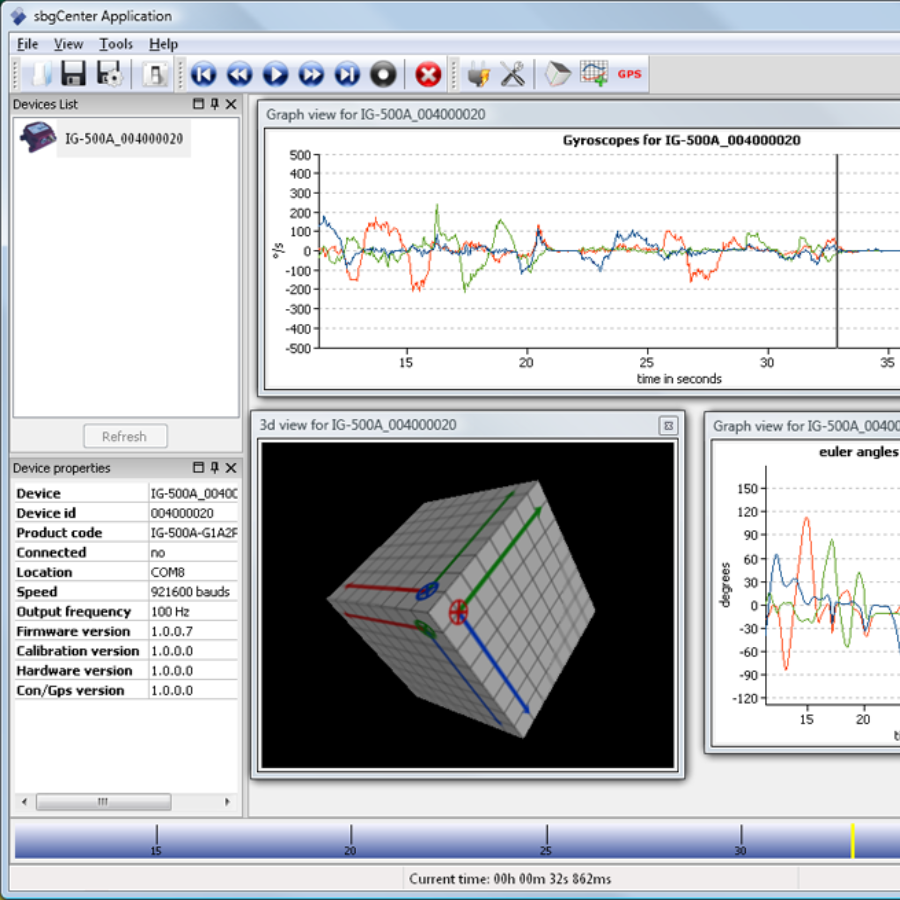900x900 pixels.
Task: Skip to the start of recording
Action: point(203,74)
